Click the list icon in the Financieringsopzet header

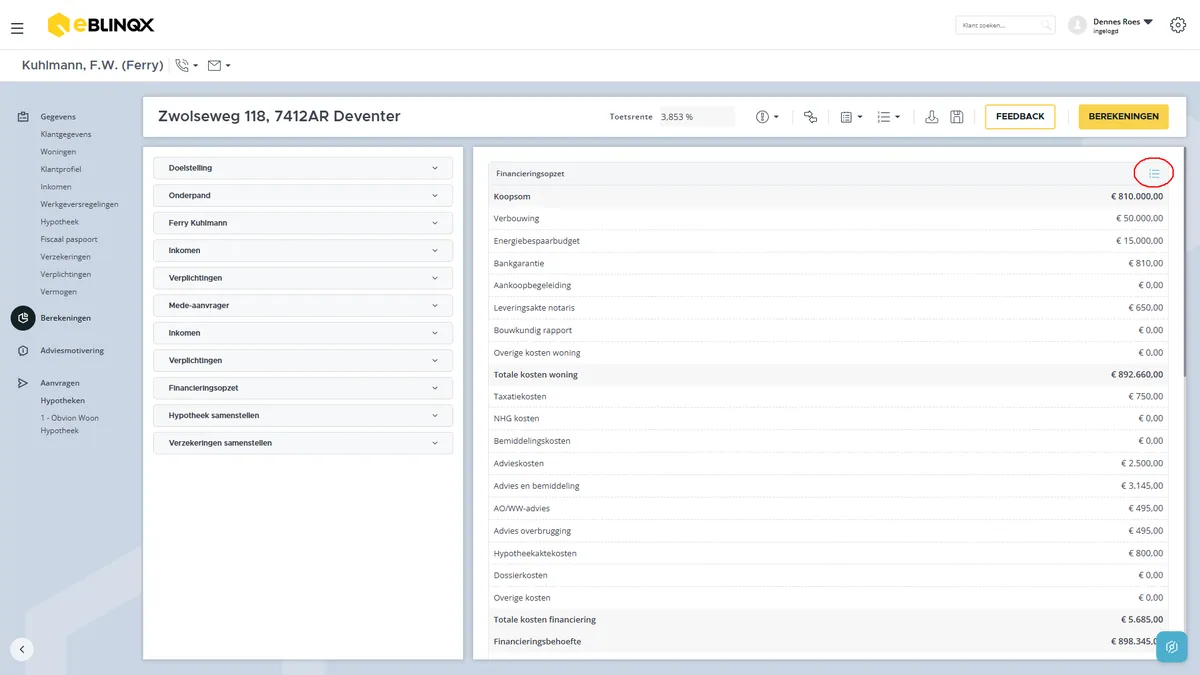coord(1154,174)
